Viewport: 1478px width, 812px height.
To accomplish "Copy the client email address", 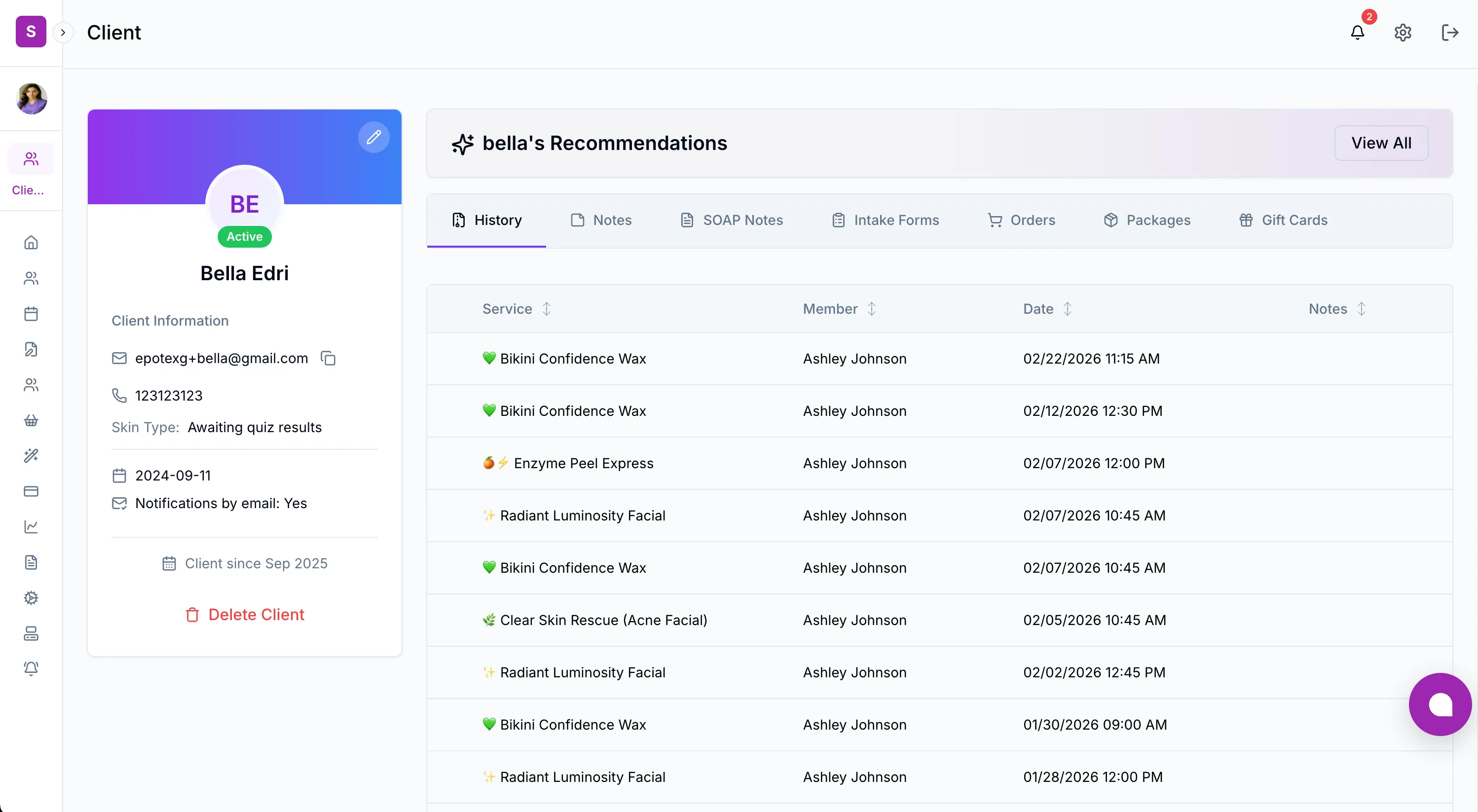I will 328,358.
